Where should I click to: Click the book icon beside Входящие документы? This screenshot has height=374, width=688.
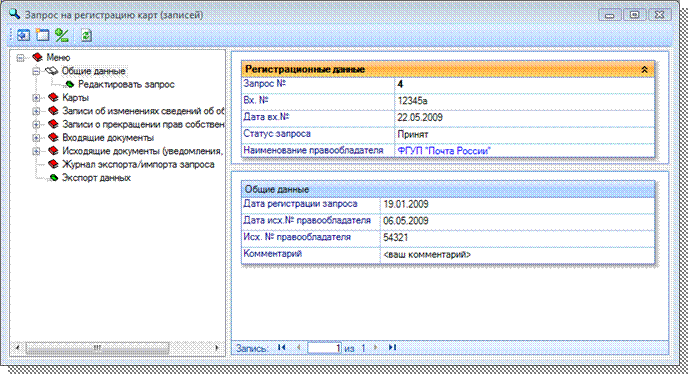(x=53, y=137)
